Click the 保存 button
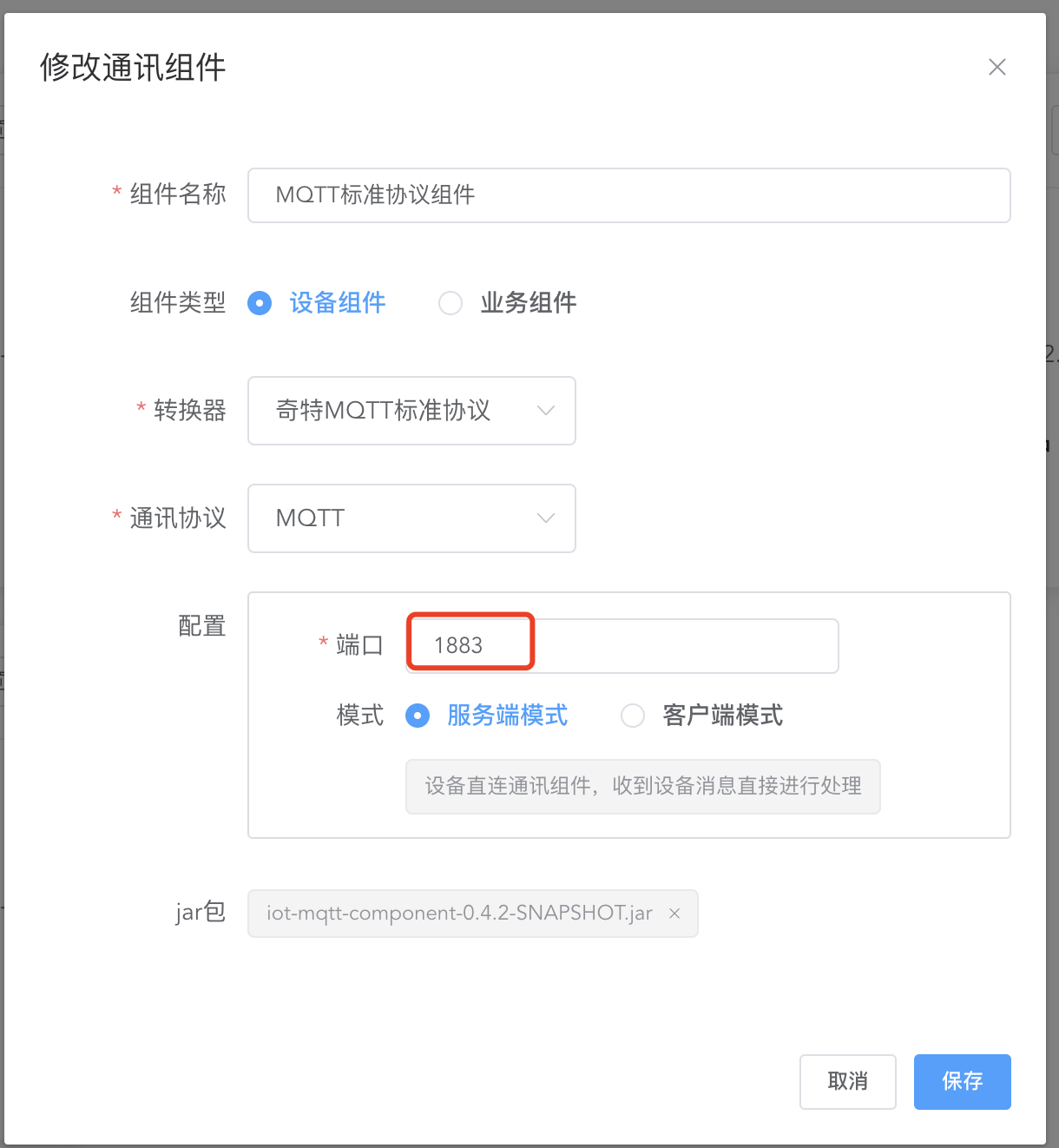The height and width of the screenshot is (1148, 1059). [963, 1082]
